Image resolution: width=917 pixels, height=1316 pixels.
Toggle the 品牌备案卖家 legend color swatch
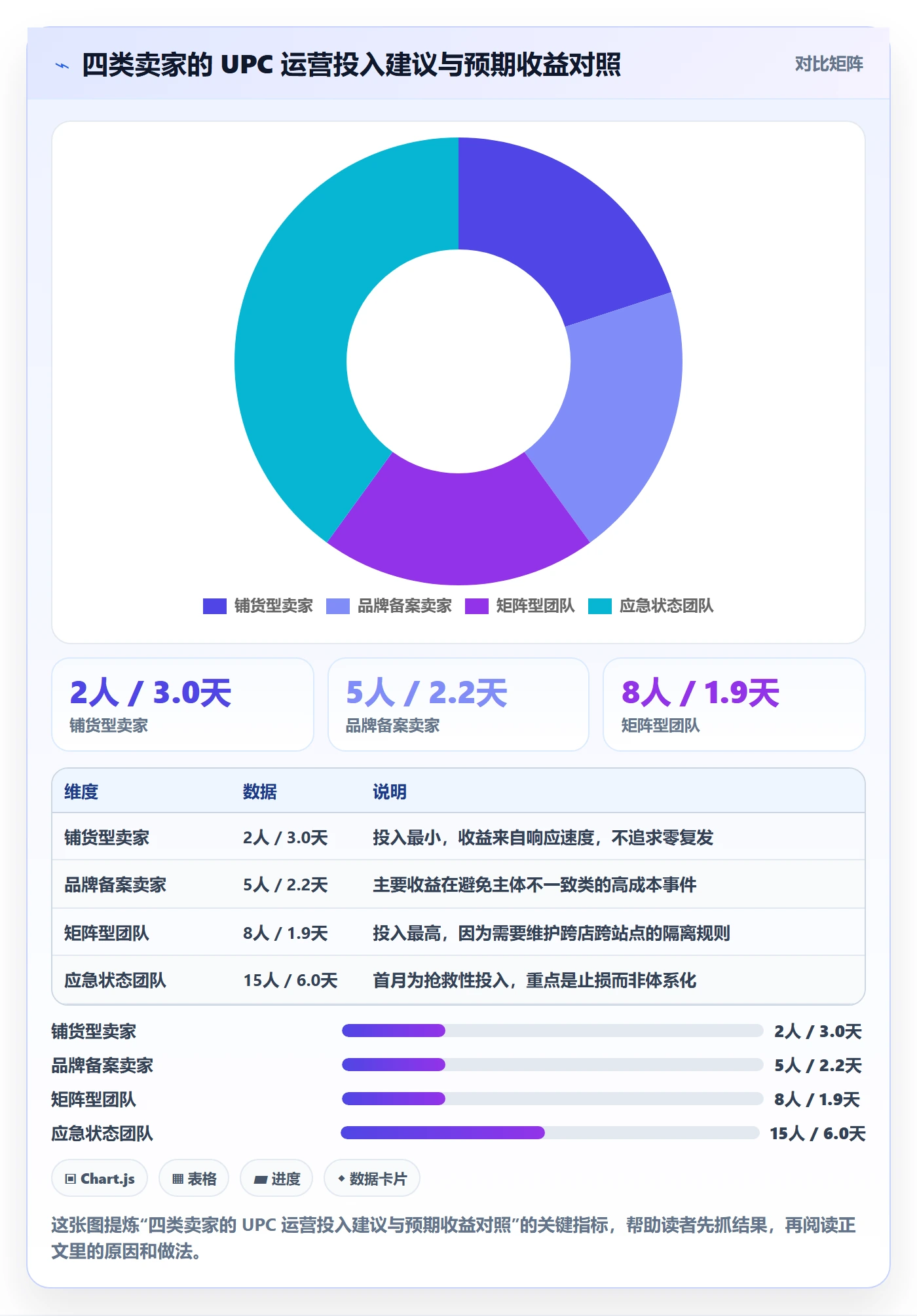point(337,606)
